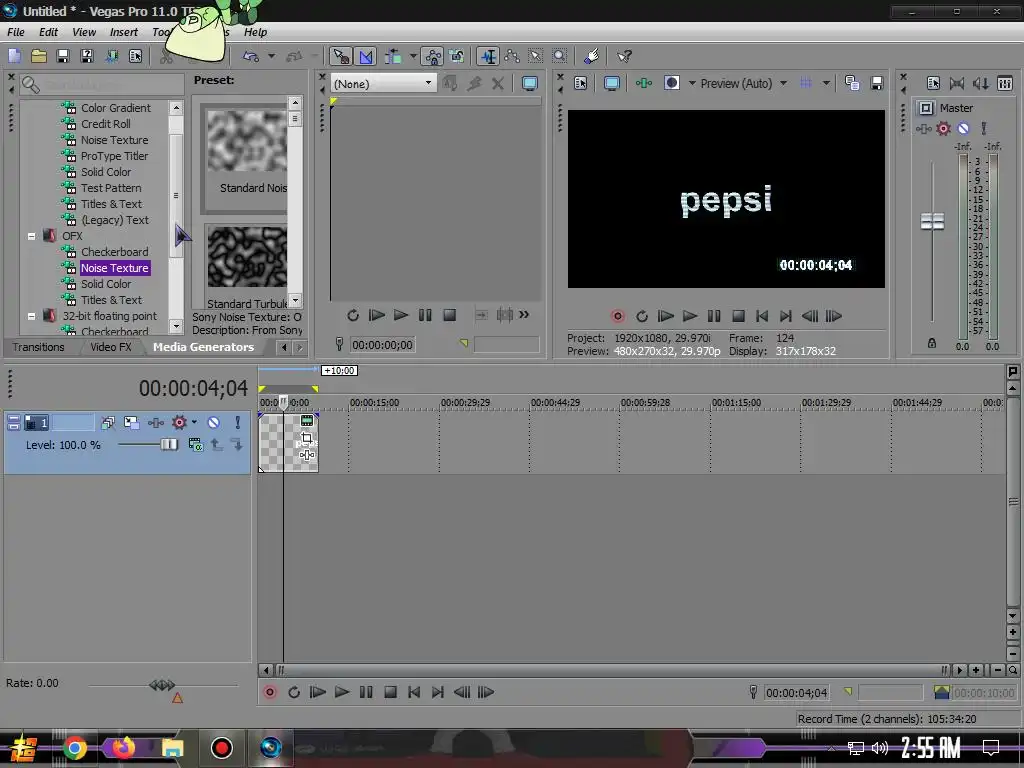1024x768 pixels.
Task: Collapse the 32-bit floating point node
Action: tap(31, 316)
